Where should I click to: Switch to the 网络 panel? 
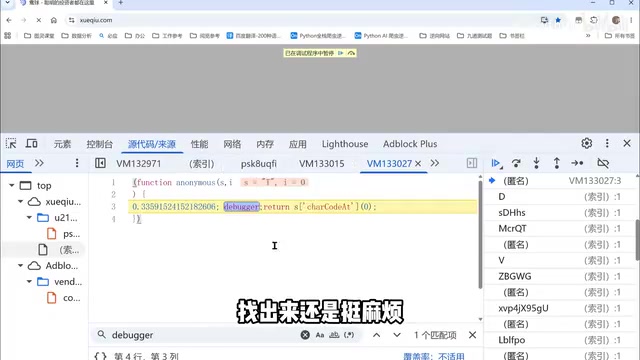pos(232,144)
